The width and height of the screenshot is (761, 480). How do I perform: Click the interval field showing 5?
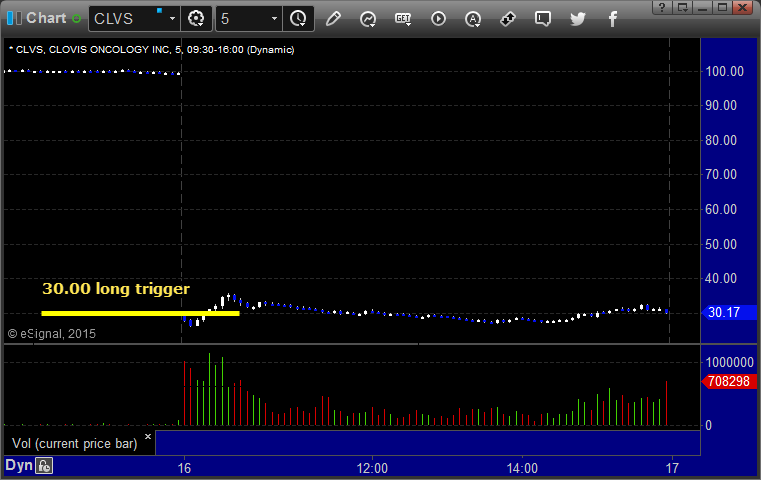pyautogui.click(x=243, y=19)
